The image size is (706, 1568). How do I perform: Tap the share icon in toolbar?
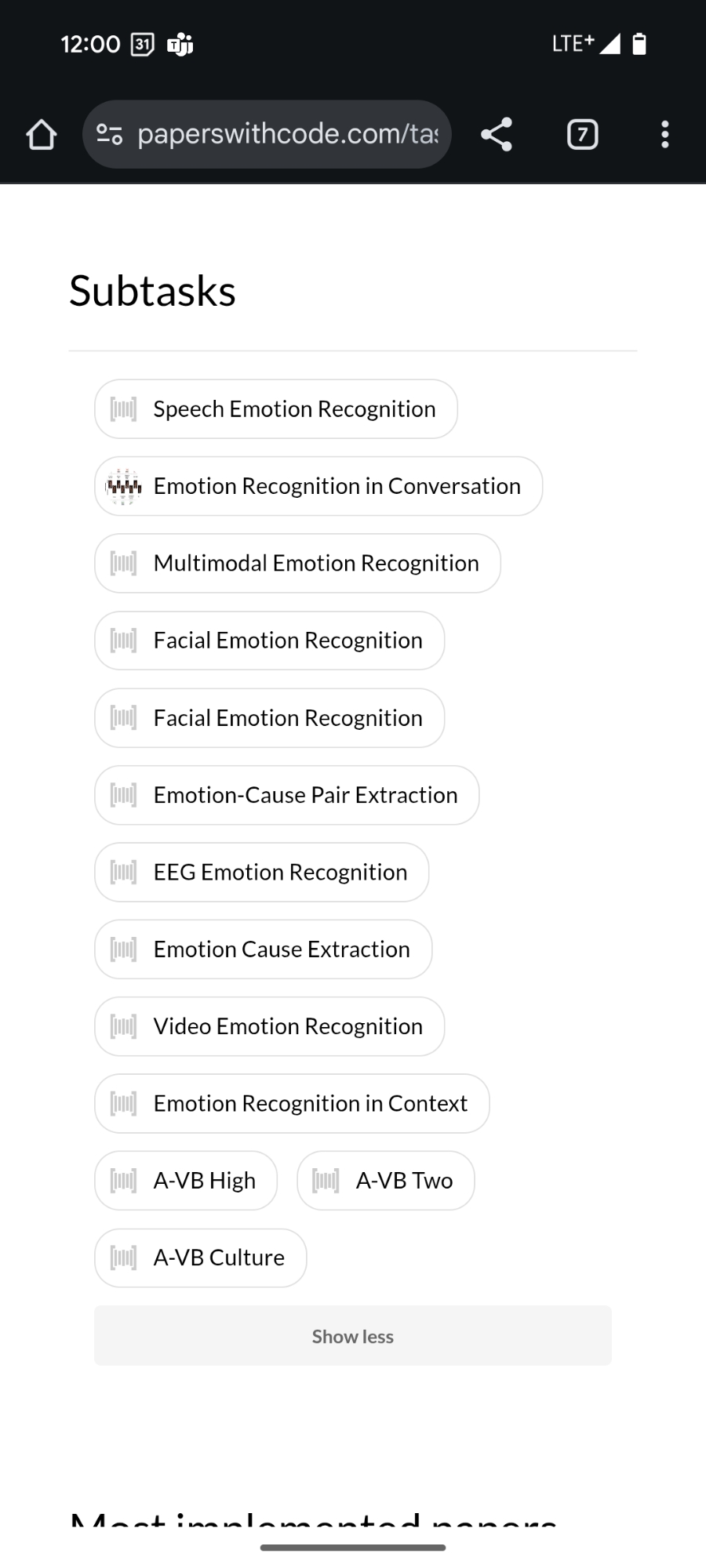pyautogui.click(x=497, y=134)
